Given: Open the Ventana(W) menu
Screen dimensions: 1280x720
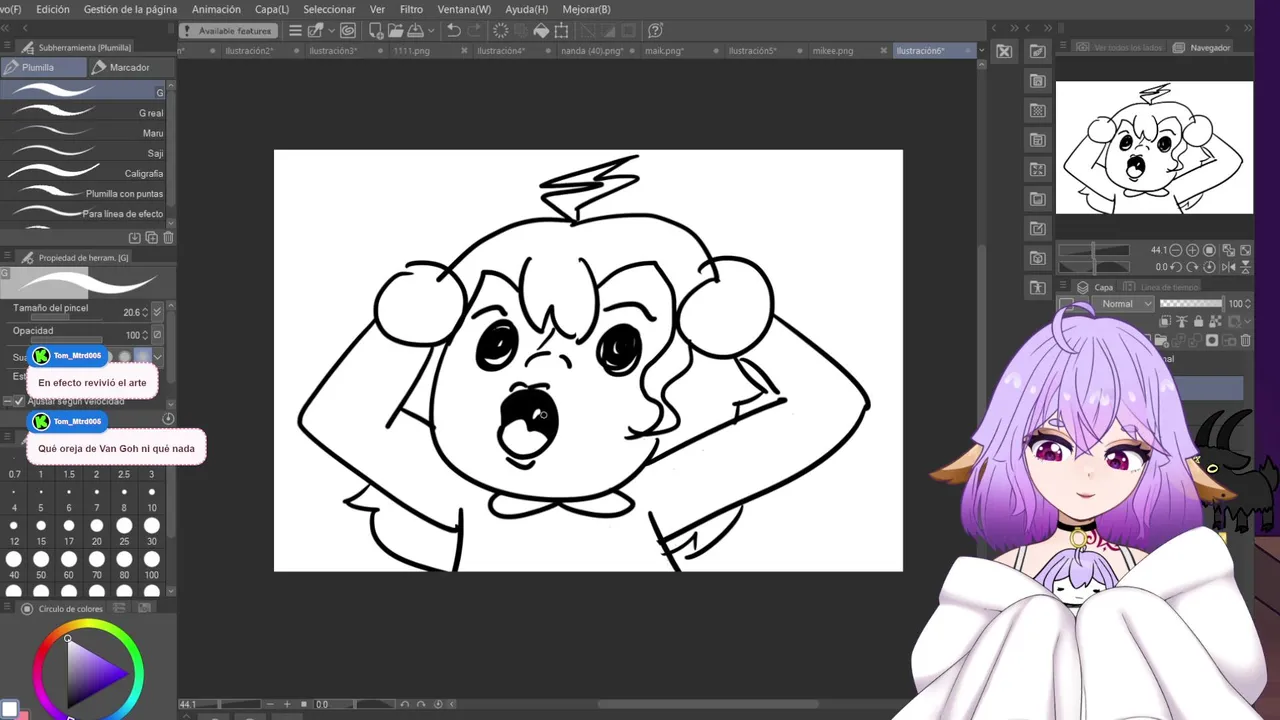Looking at the screenshot, I should point(464,9).
